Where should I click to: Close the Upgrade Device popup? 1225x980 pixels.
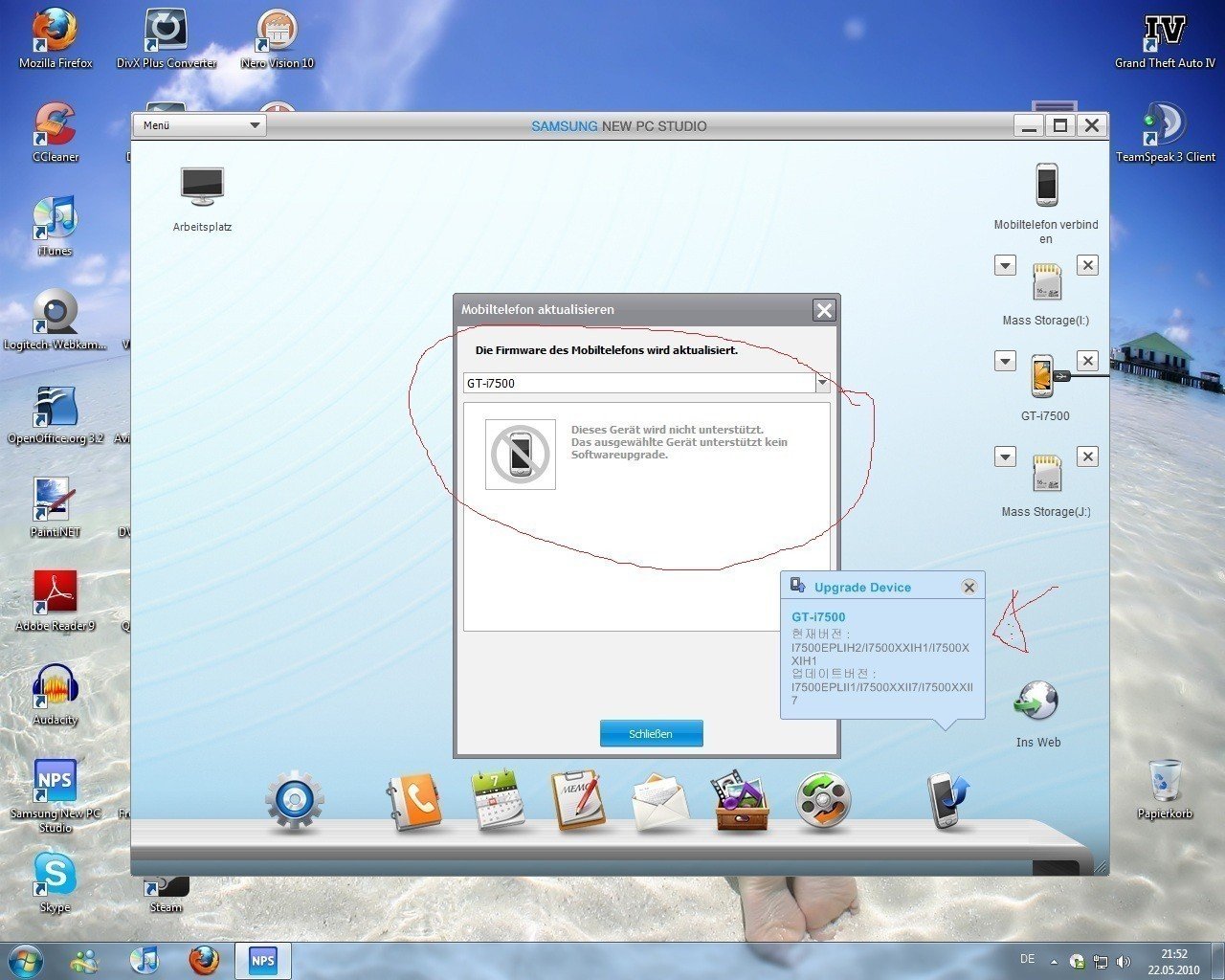click(969, 587)
